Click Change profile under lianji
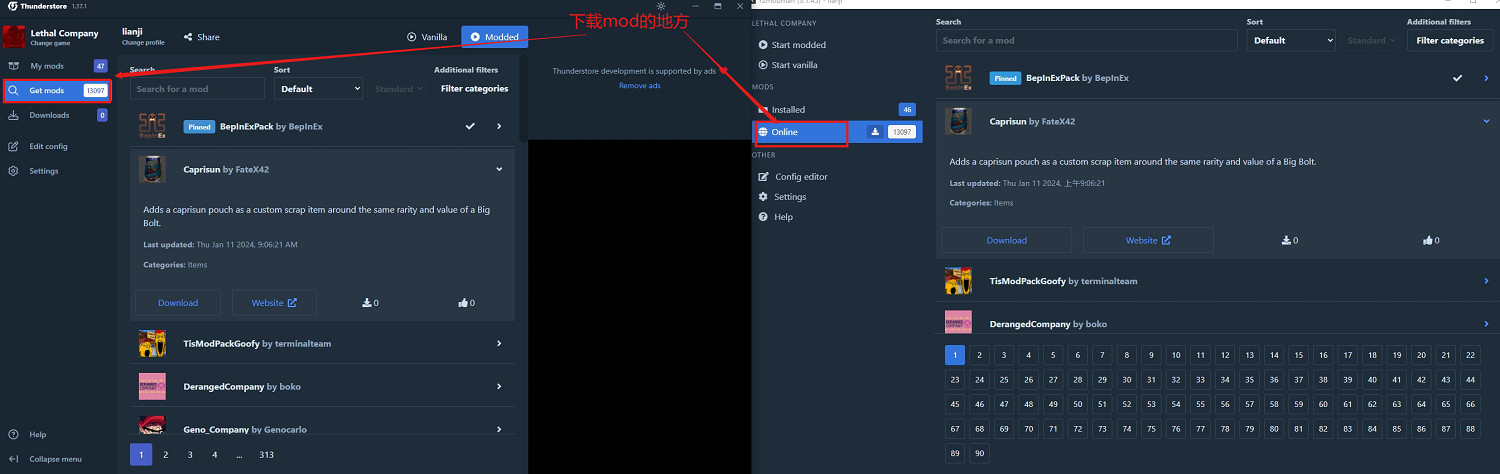This screenshot has width=1500, height=474. [x=141, y=43]
